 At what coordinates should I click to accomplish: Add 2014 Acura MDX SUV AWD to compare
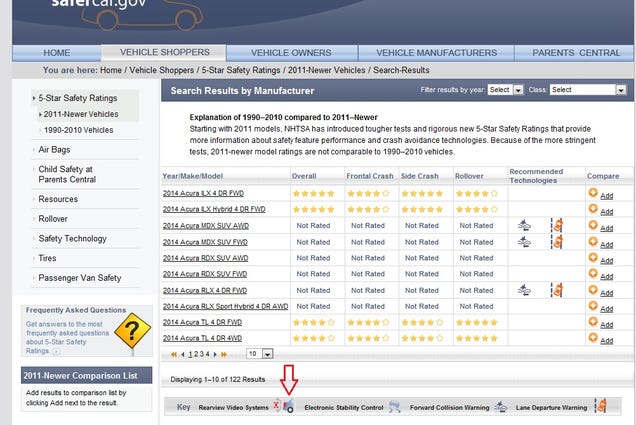pyautogui.click(x=601, y=227)
